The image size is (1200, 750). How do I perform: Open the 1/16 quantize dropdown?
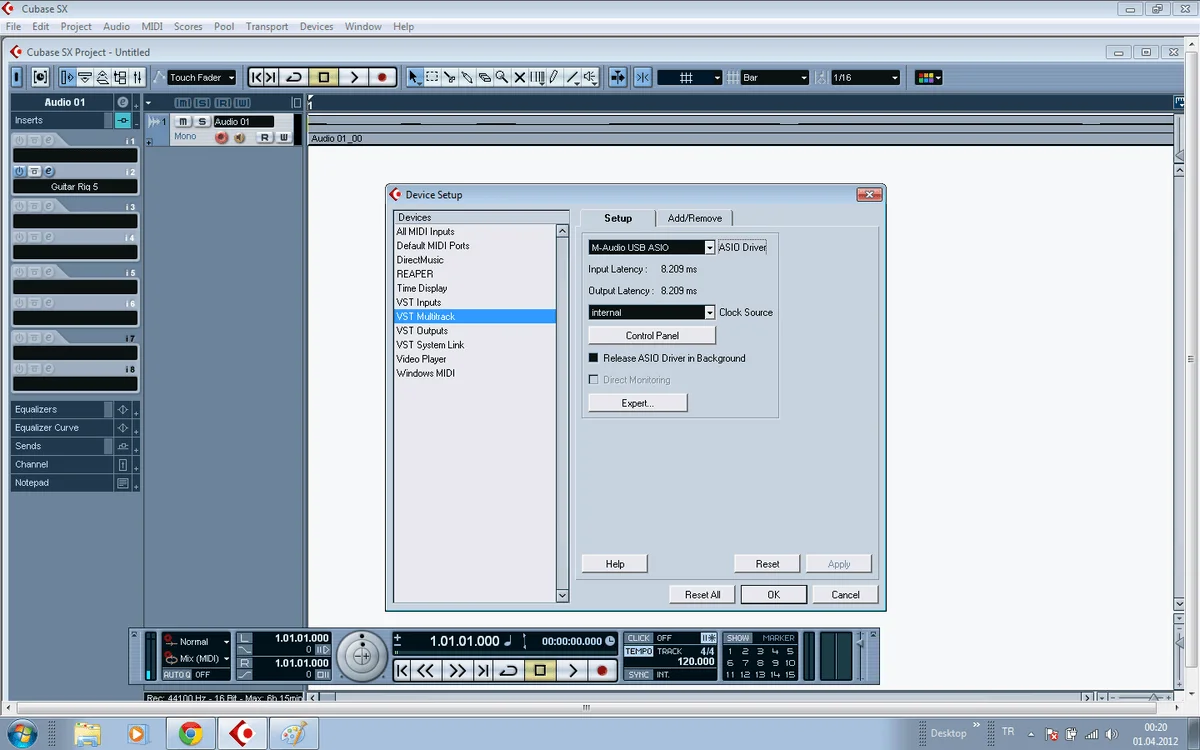click(x=865, y=77)
